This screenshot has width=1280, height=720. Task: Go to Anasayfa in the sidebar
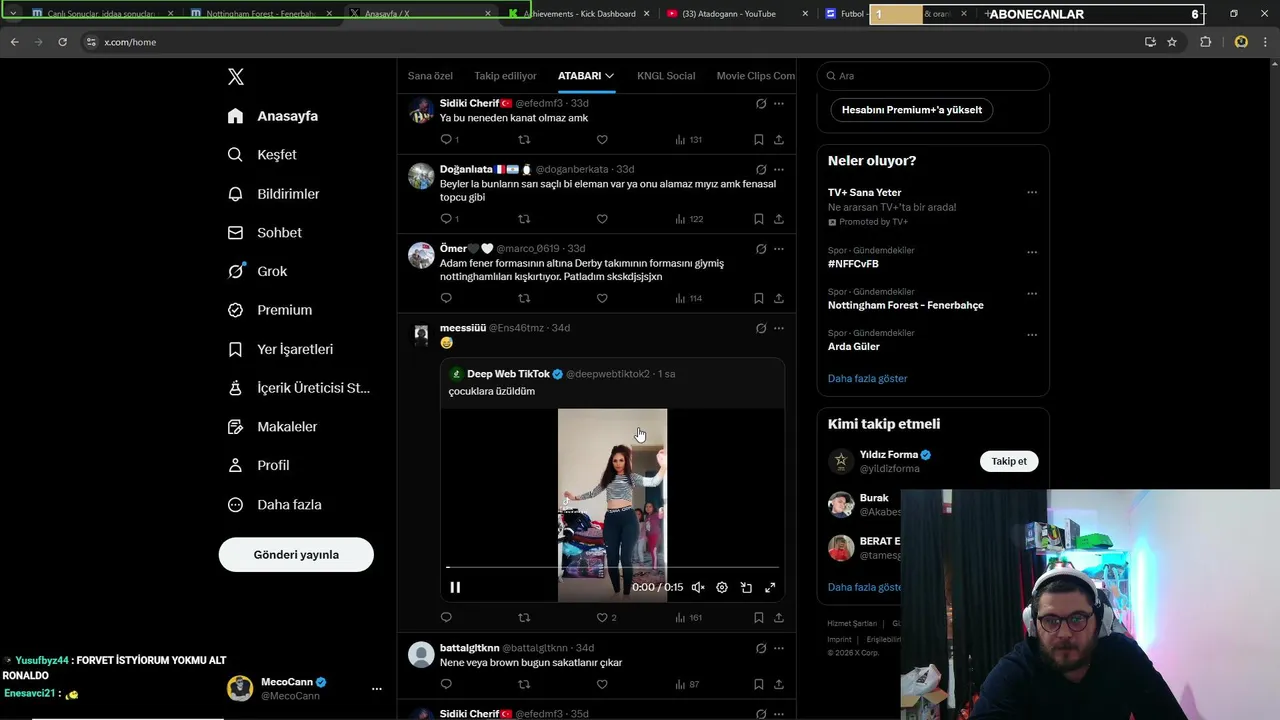273,116
